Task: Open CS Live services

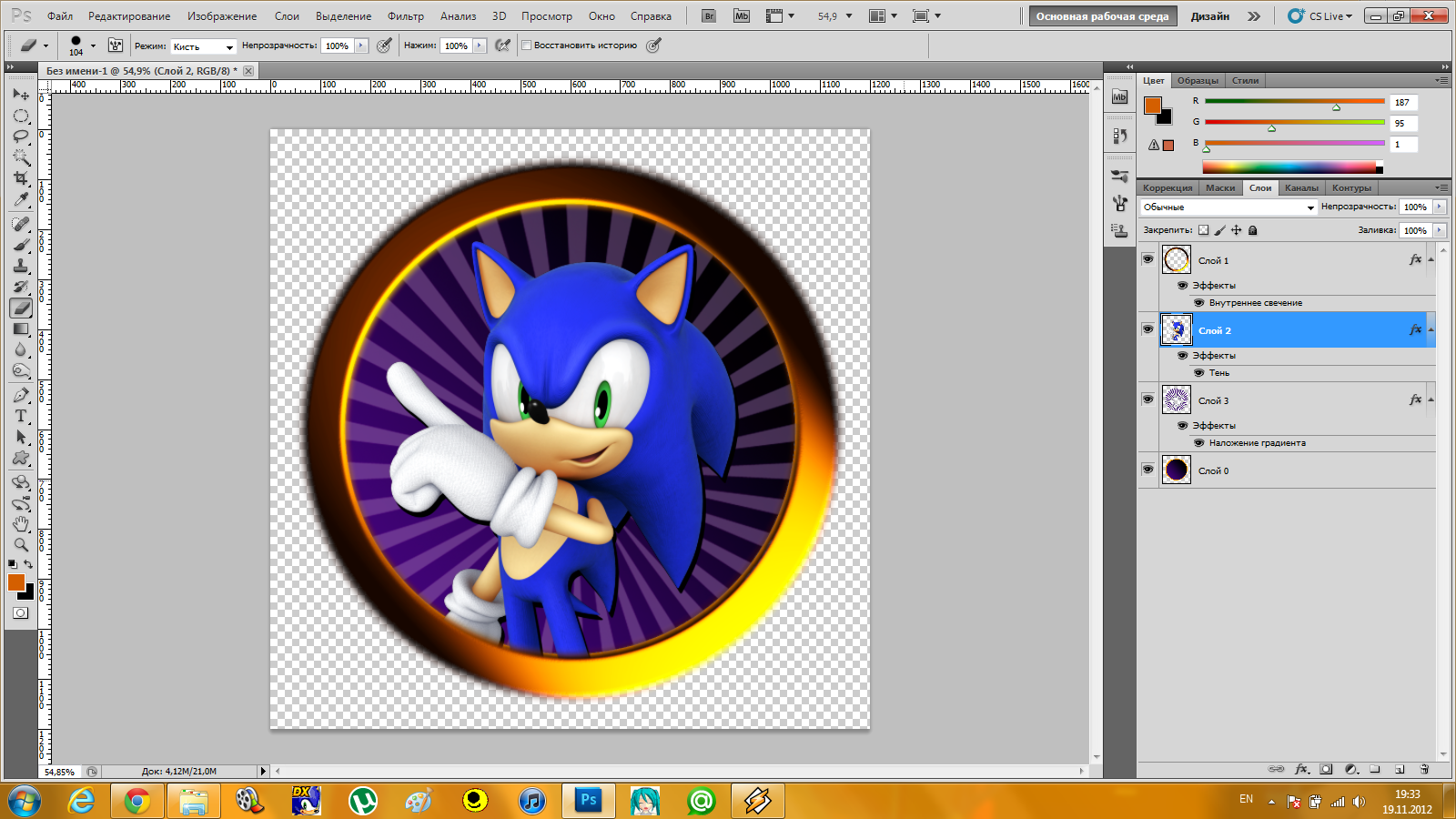Action: (1320, 16)
